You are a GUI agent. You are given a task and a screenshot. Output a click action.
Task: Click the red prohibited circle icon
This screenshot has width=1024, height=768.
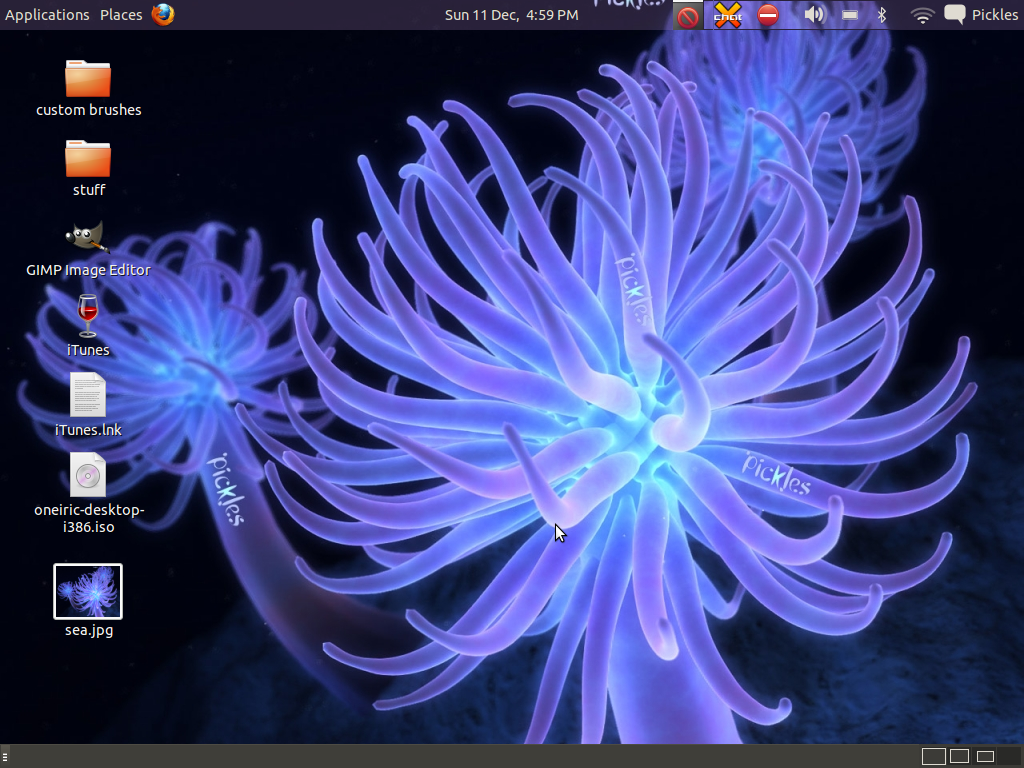[x=688, y=16]
